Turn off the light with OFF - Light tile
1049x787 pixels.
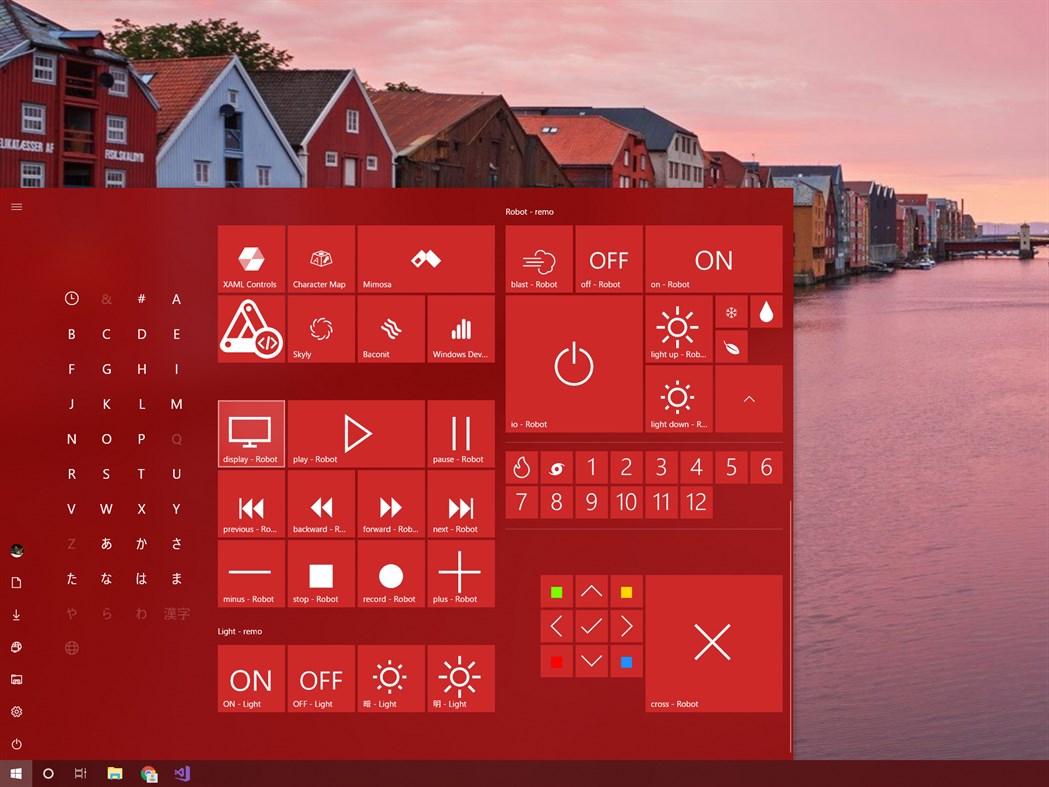coord(321,679)
